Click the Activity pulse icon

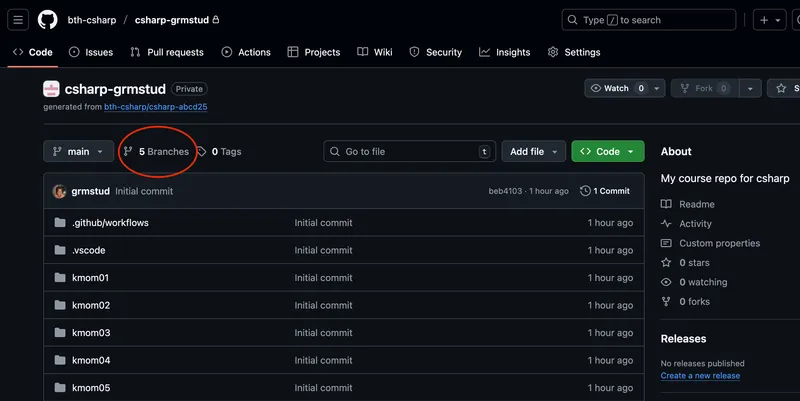(x=666, y=224)
